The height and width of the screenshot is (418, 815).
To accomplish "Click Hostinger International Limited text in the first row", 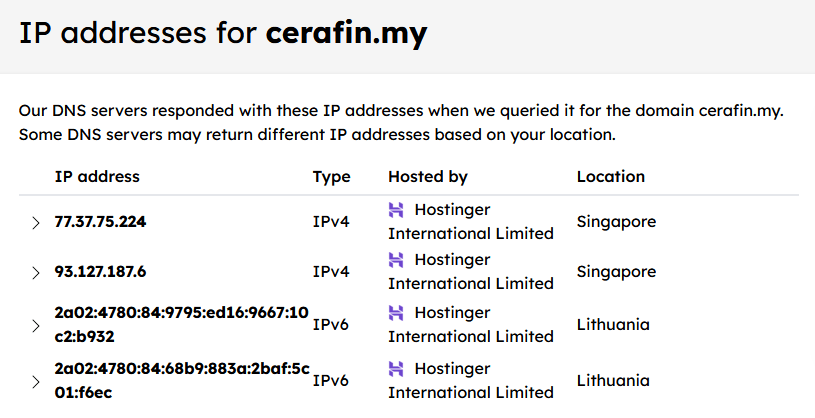I will 470,234.
